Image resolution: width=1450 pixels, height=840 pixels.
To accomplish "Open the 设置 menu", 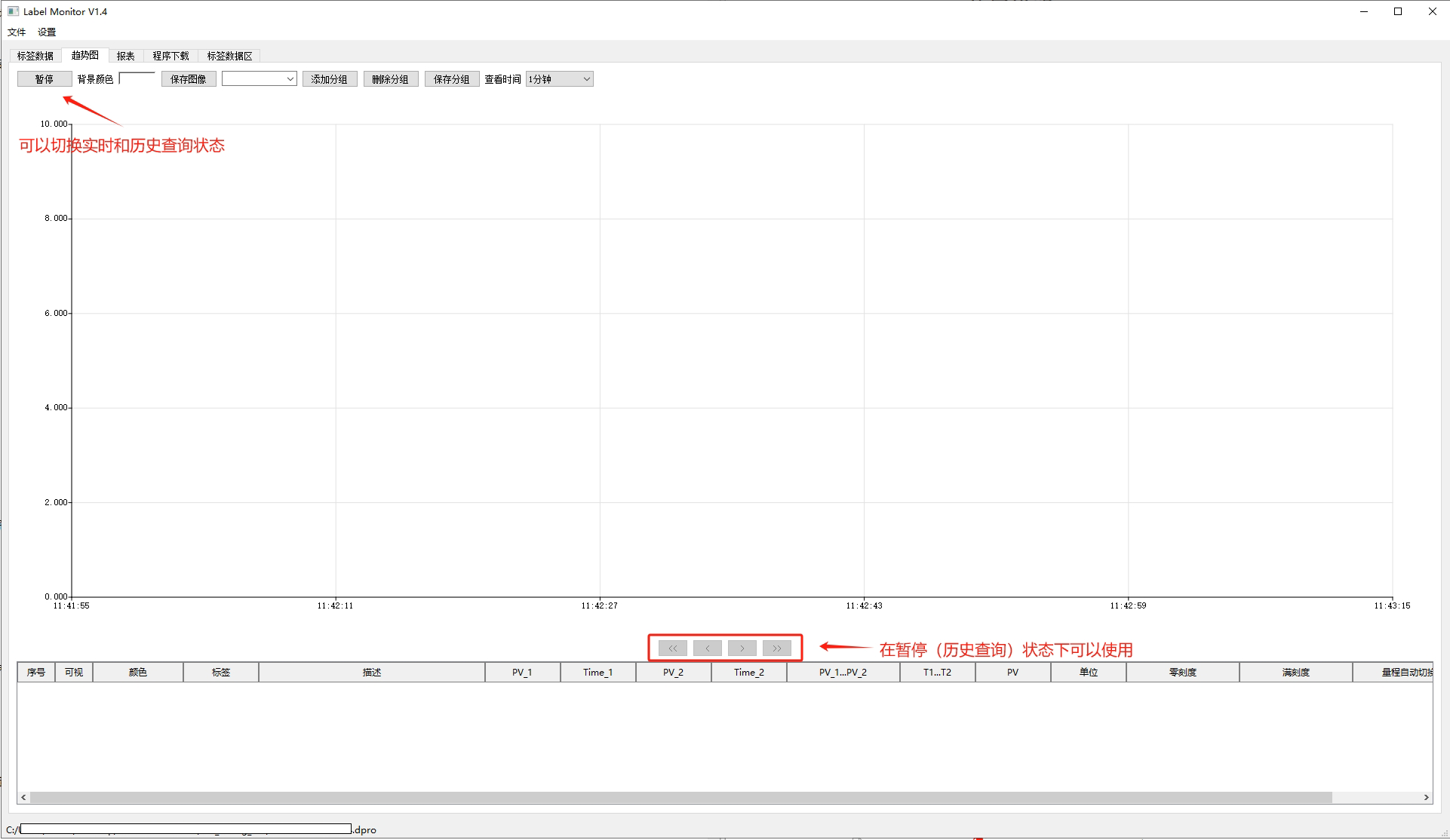I will pos(47,32).
